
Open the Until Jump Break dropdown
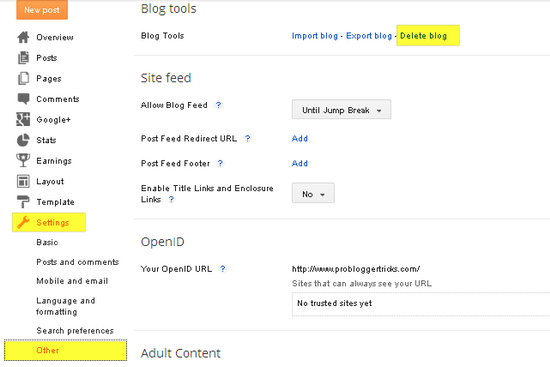(341, 109)
